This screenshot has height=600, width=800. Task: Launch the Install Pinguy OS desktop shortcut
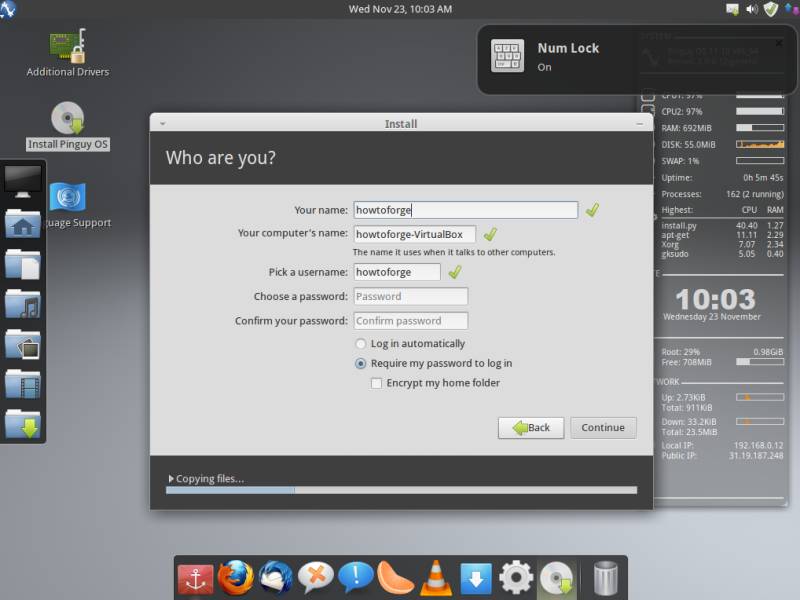68,126
